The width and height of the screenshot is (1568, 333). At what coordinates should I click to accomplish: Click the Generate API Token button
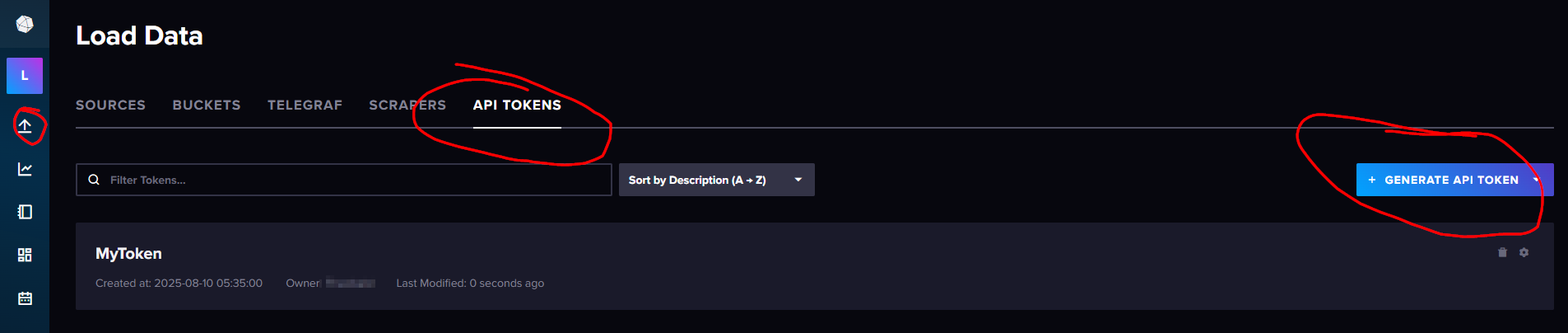click(1443, 180)
